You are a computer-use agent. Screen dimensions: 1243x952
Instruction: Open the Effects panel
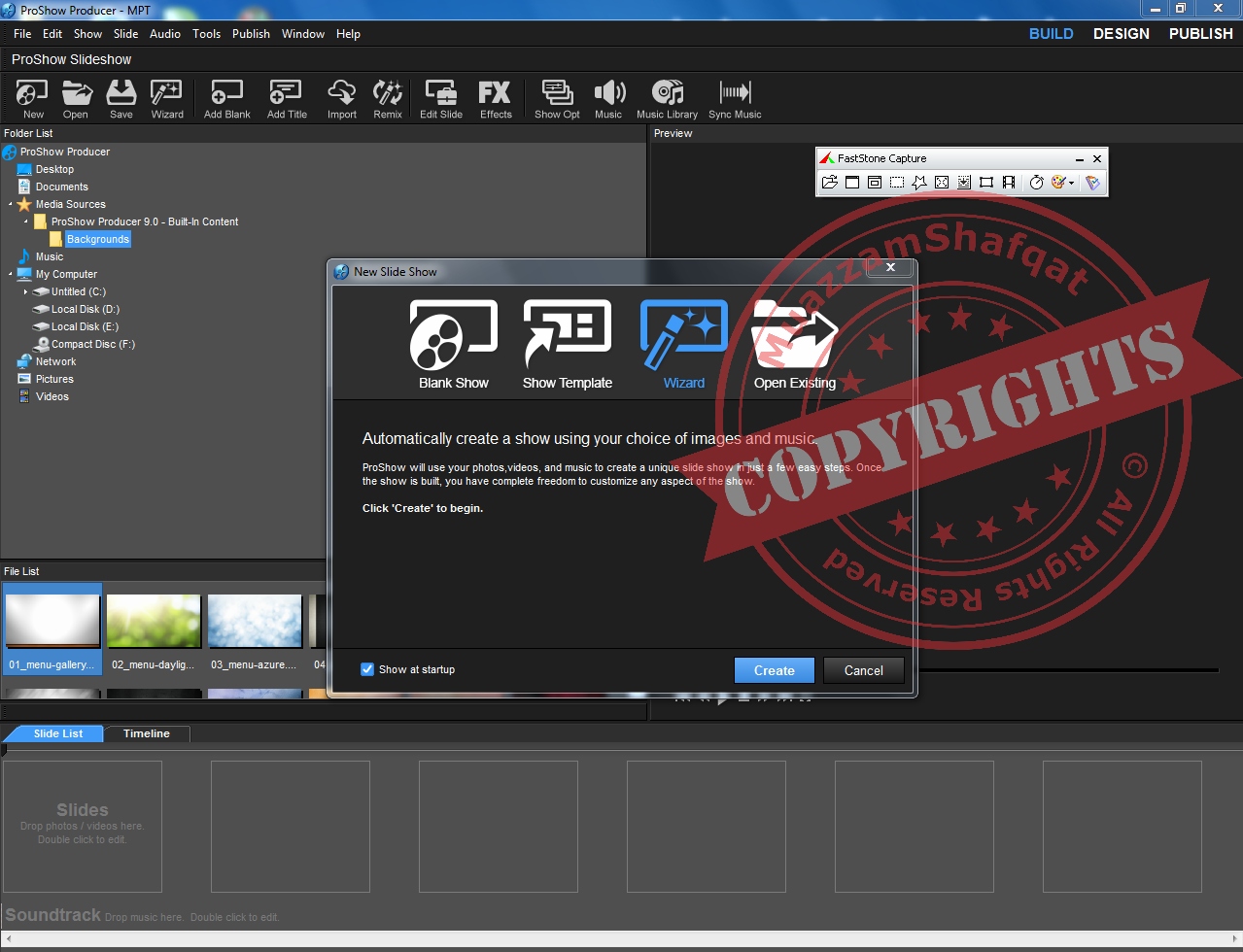click(495, 97)
